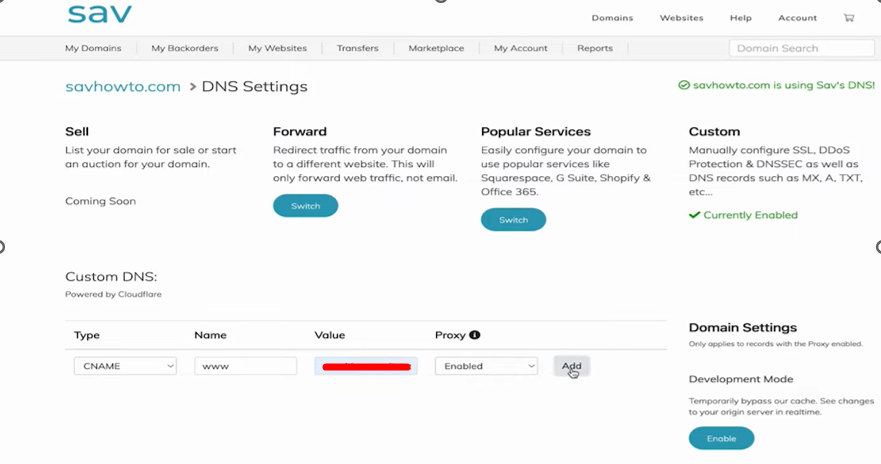Viewport: 881px width, 464px height.
Task: Open the Transfers tab
Action: (x=357, y=48)
